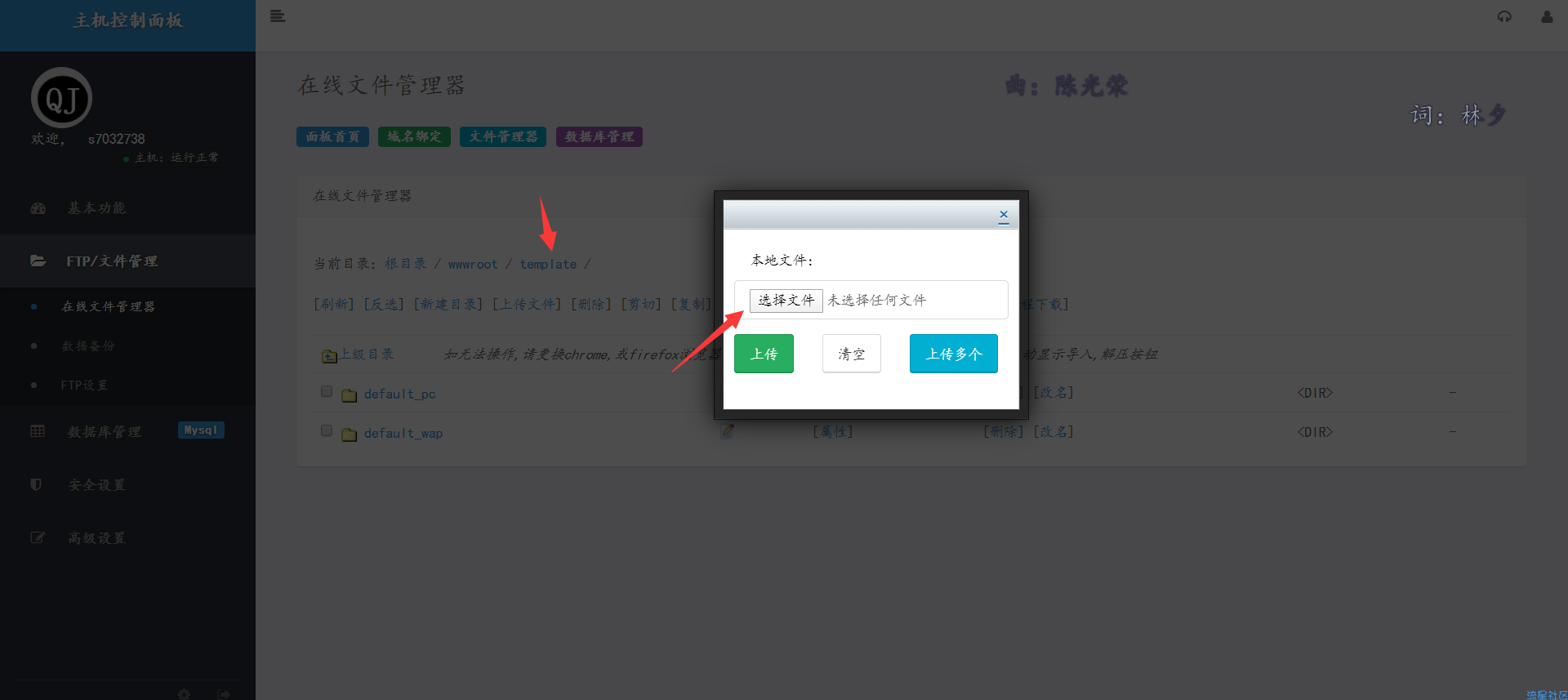Open the 文件管理器 tab button

[x=503, y=136]
